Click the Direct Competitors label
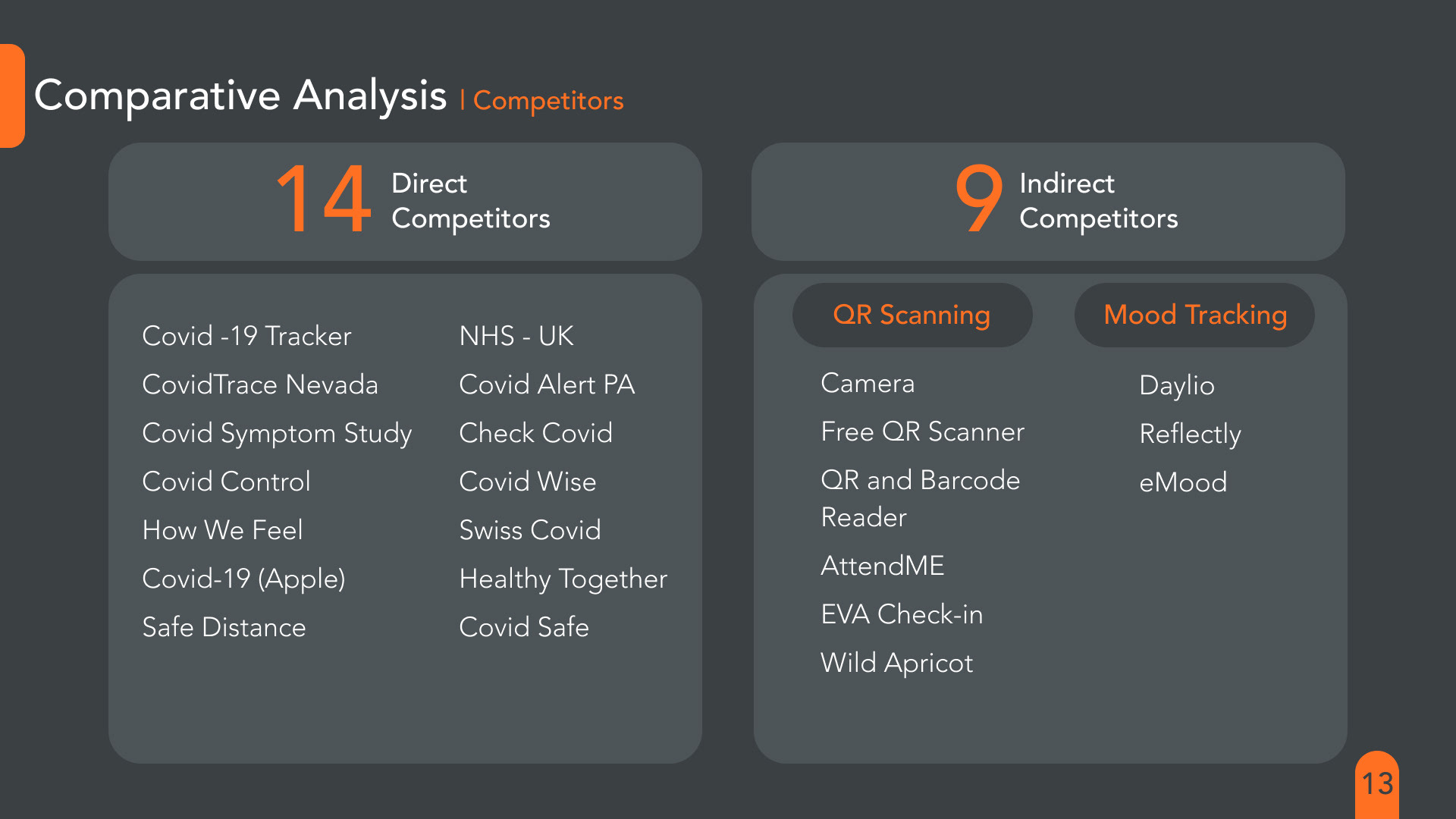This screenshot has height=819, width=1456. tap(470, 200)
